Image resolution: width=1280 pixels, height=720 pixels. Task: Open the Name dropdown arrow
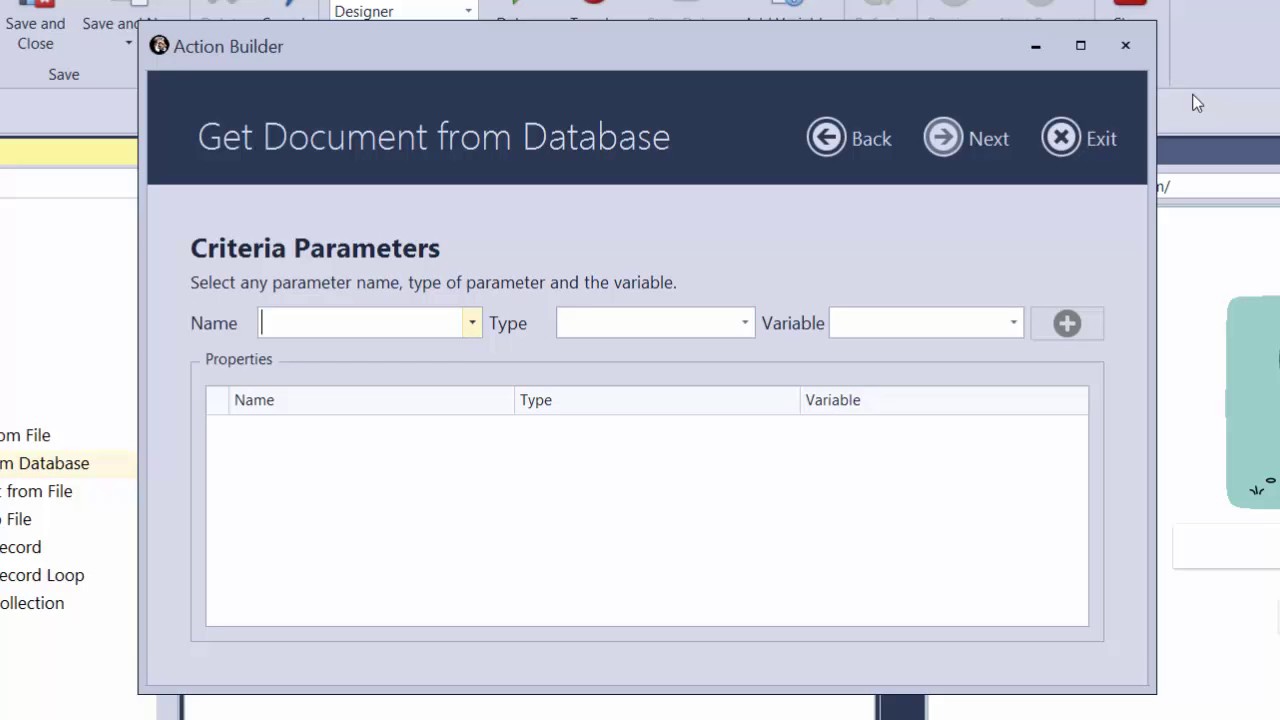coord(471,323)
